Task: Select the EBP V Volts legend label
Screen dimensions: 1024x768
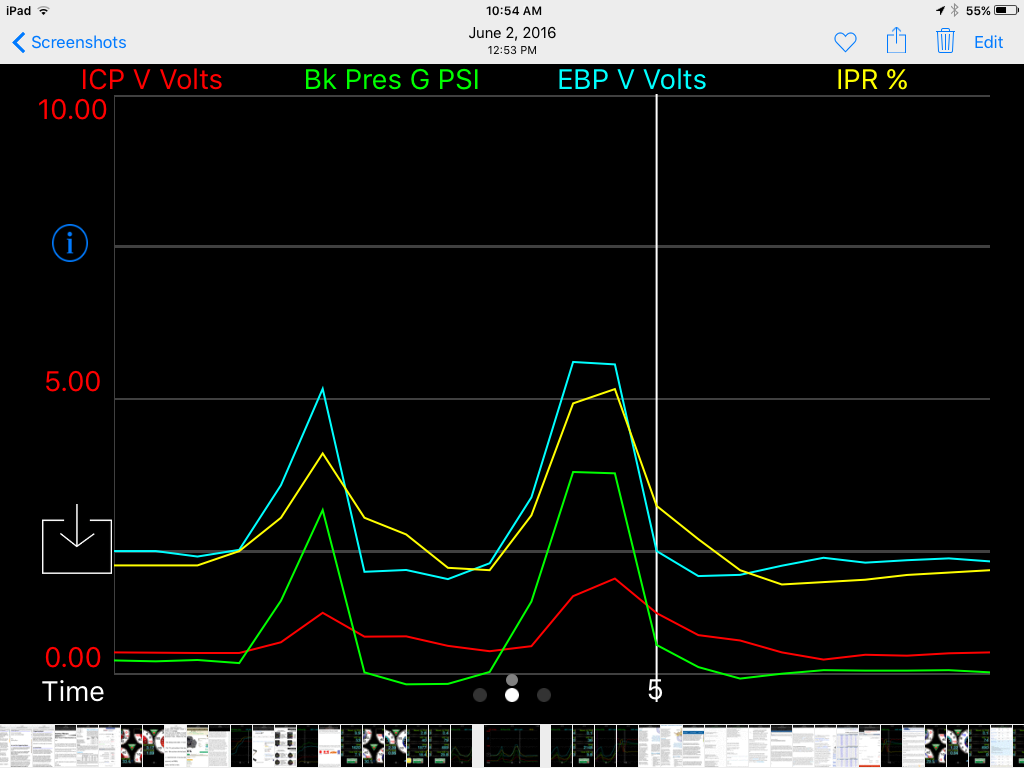Action: (632, 80)
